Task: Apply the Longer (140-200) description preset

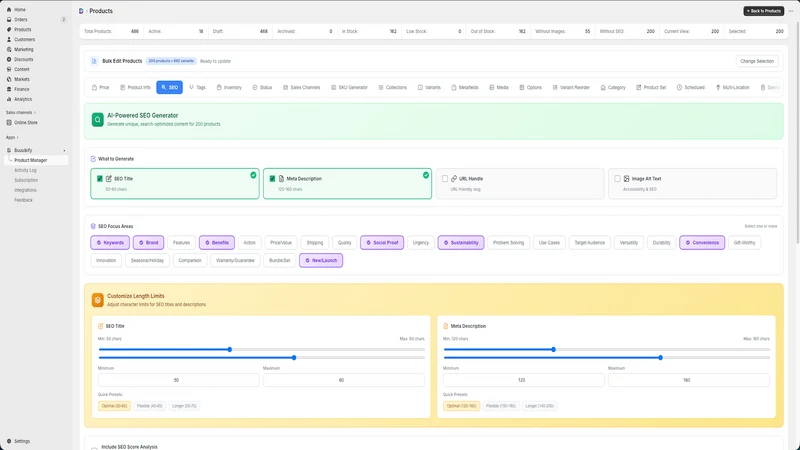Action: pos(539,406)
